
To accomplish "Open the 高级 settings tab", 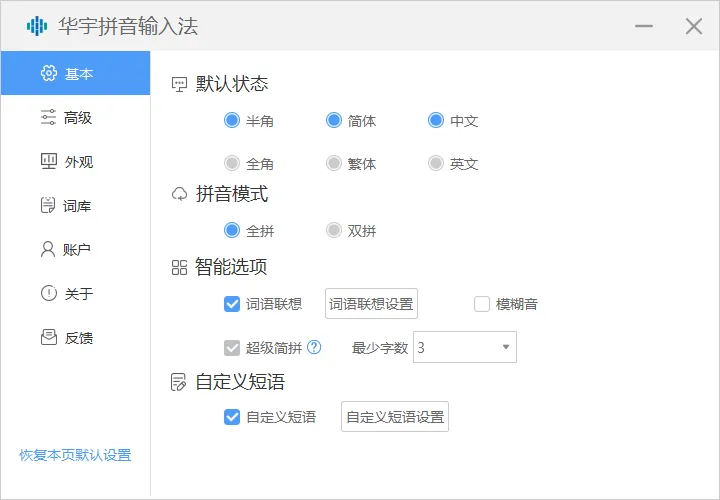I will coord(75,117).
